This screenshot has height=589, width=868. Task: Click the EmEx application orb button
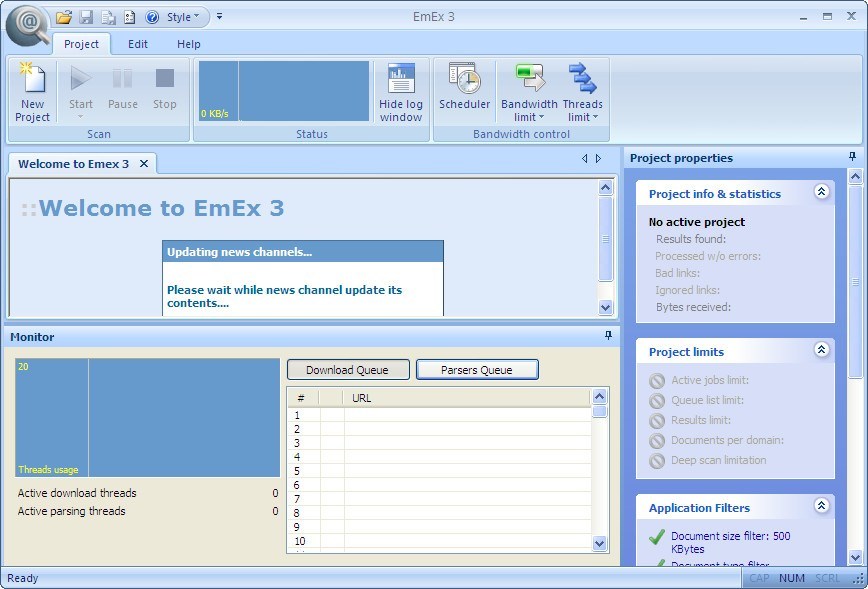(28, 25)
